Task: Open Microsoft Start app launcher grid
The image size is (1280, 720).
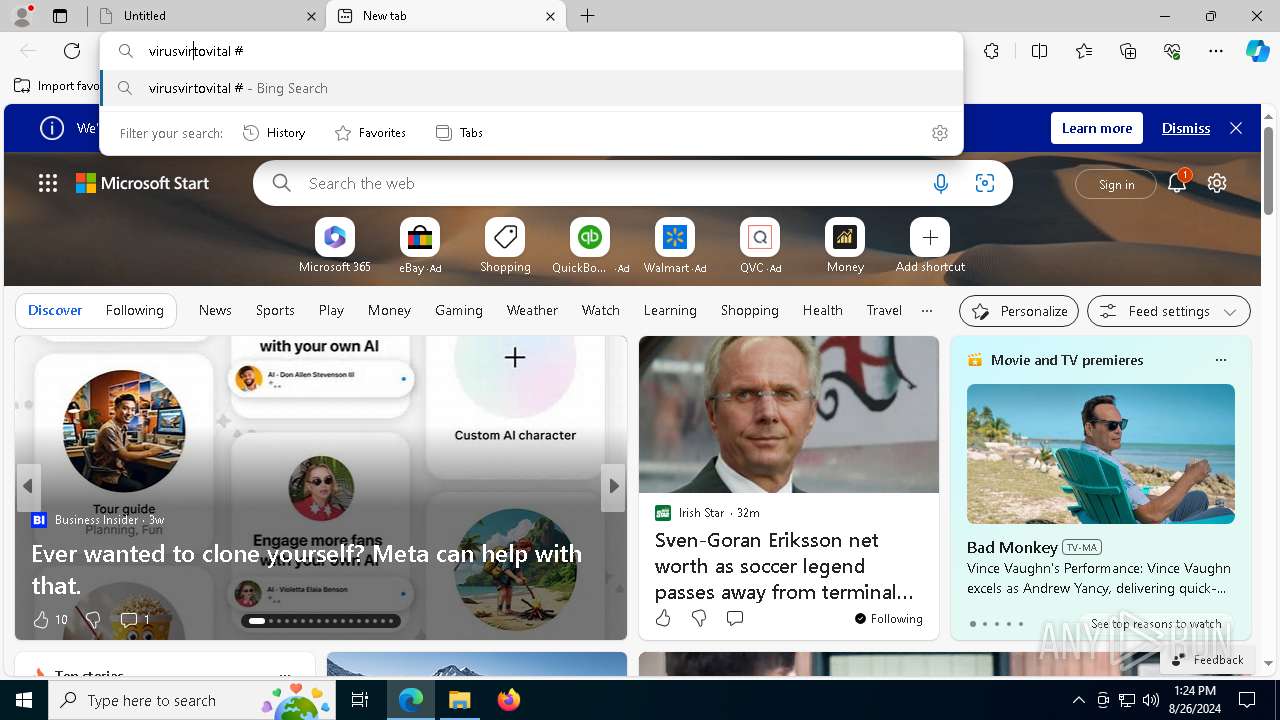Action: pyautogui.click(x=48, y=183)
